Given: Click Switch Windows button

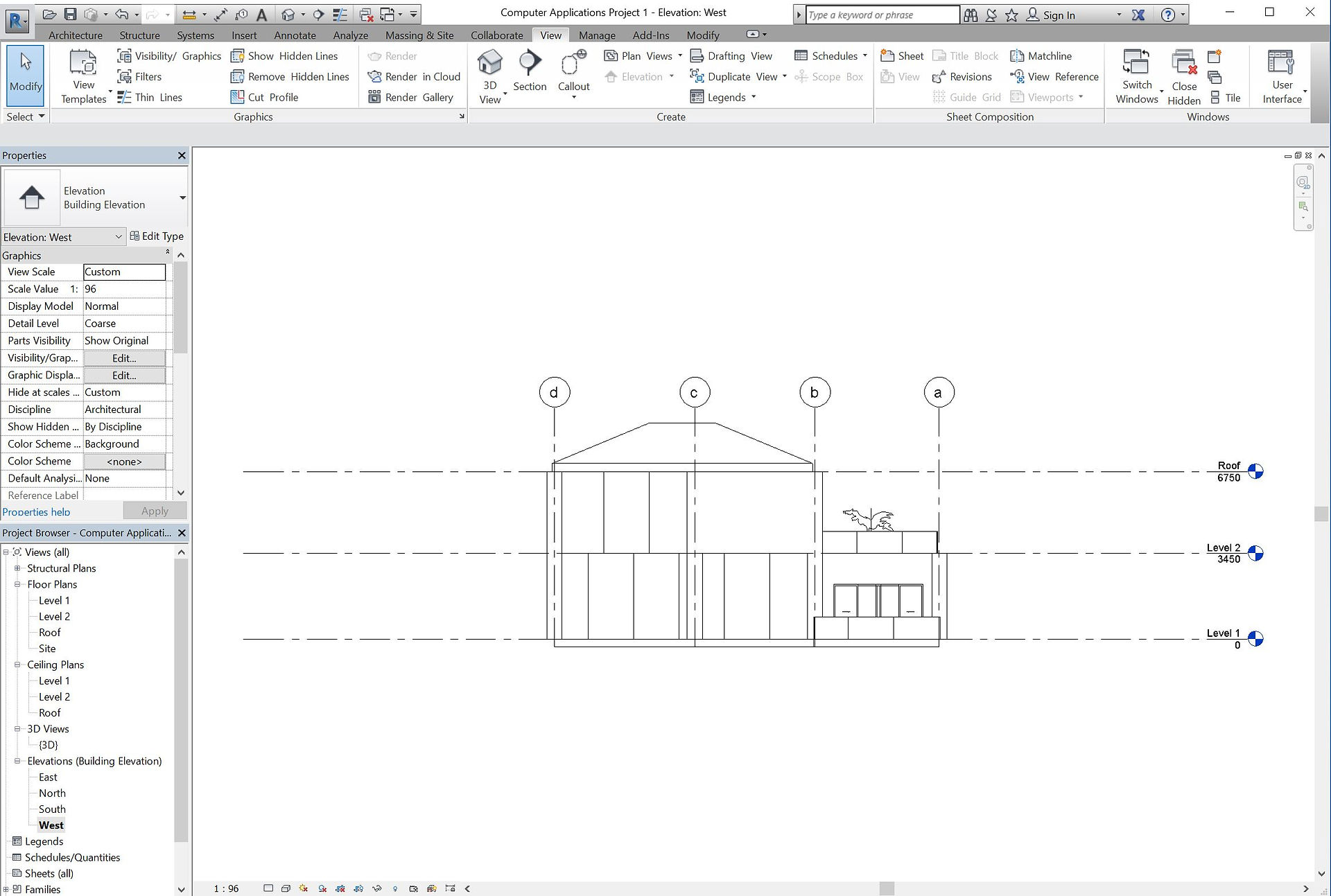Looking at the screenshot, I should 1137,76.
